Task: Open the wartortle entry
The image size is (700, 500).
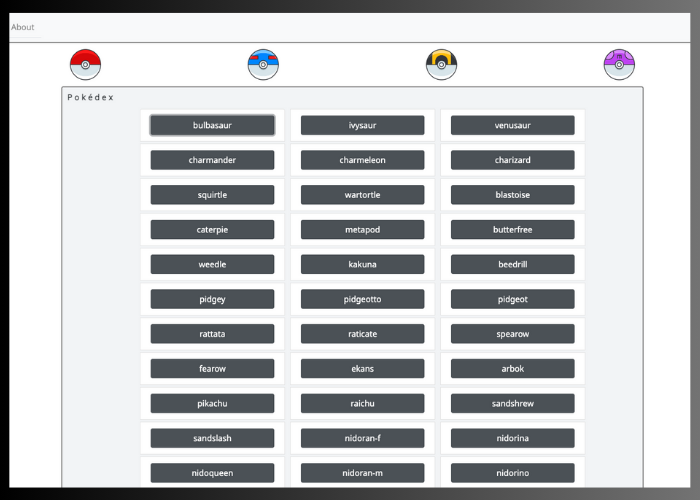Action: 362,195
